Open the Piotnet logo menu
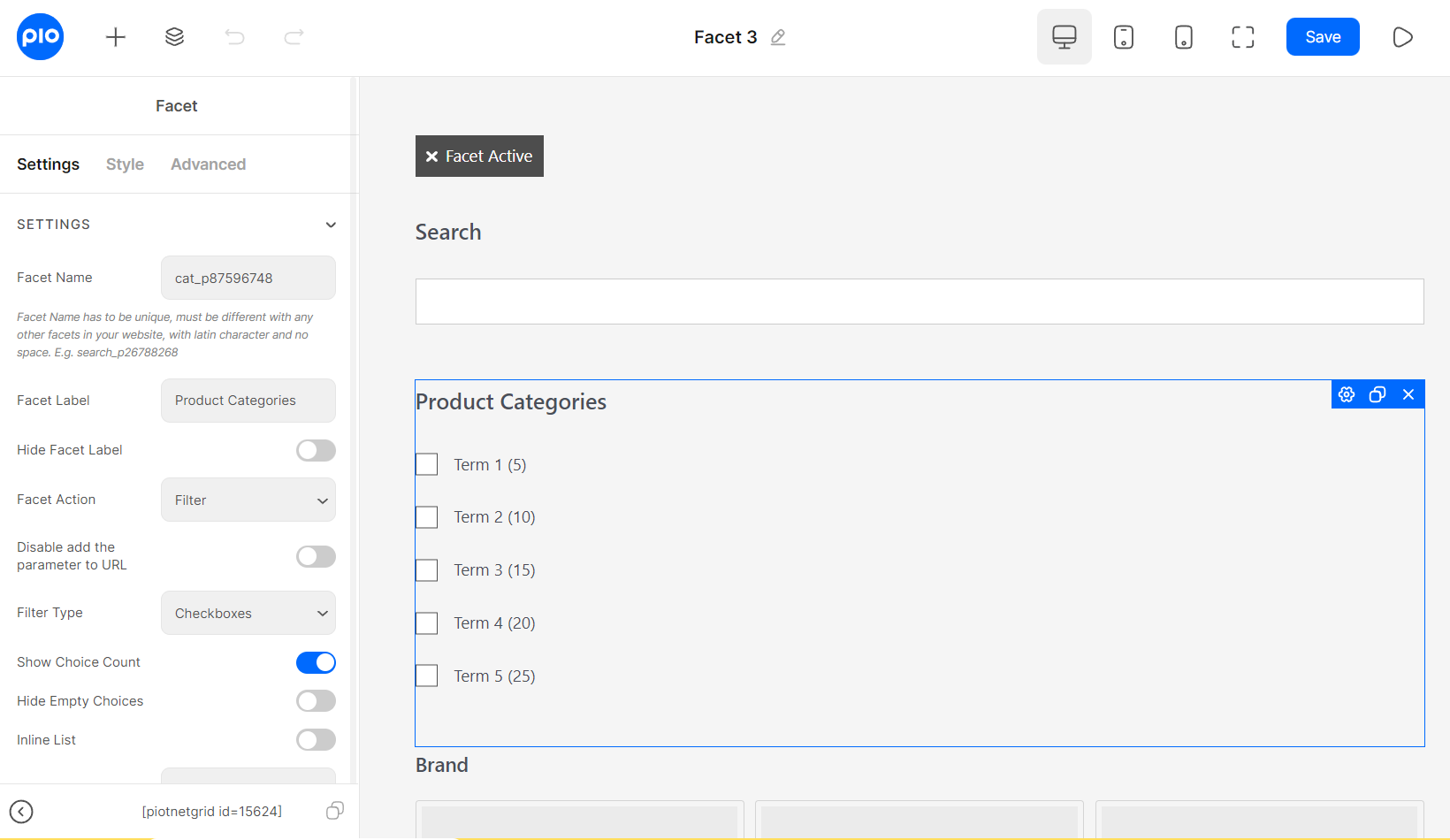 [40, 36]
